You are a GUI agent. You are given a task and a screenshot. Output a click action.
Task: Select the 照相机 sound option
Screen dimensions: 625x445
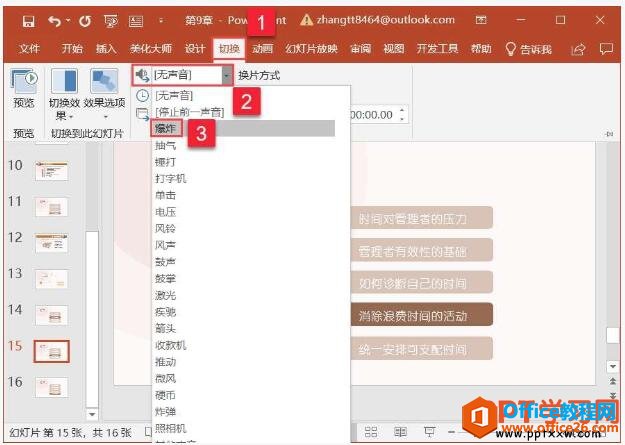[x=171, y=429]
